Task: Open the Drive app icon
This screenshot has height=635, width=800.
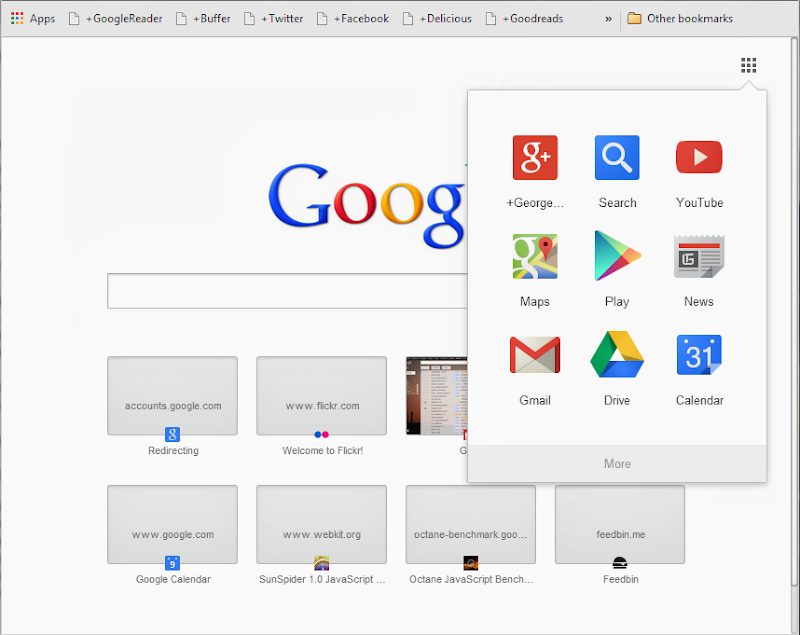Action: (617, 354)
